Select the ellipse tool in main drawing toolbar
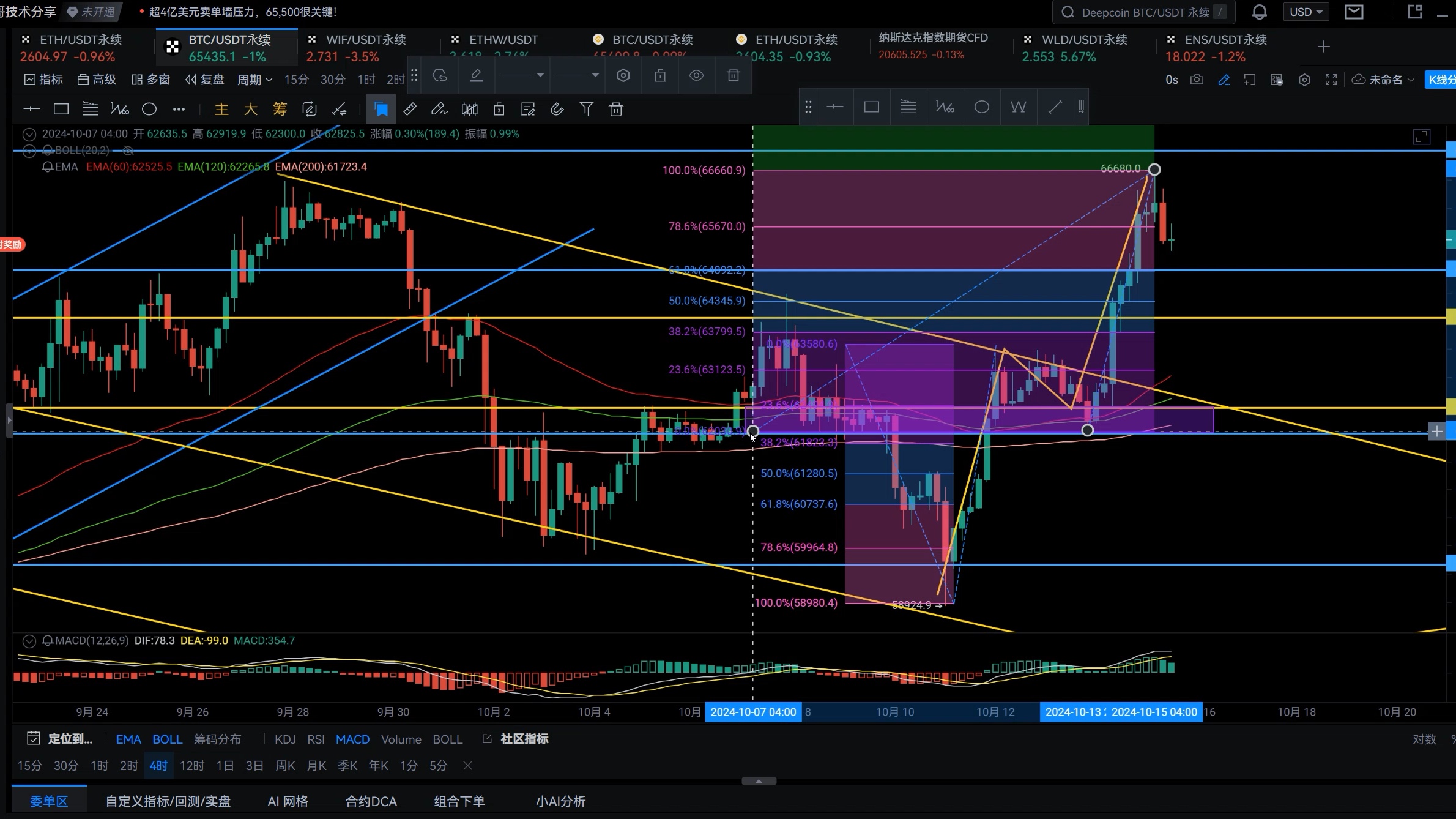Viewport: 1456px width, 819px height. coord(149,110)
